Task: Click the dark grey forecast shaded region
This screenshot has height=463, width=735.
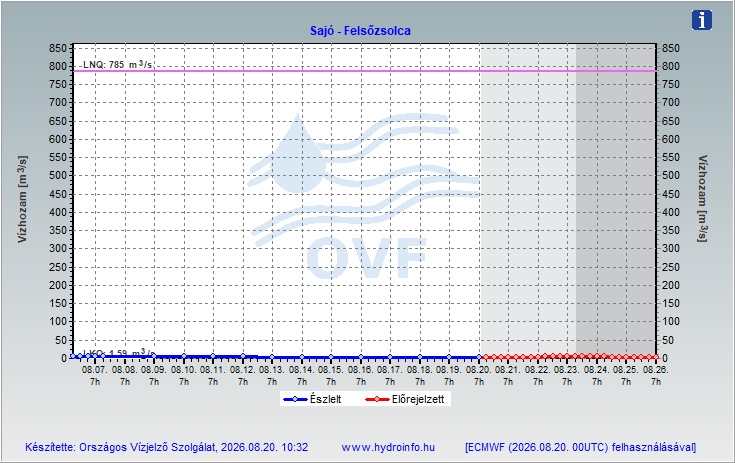Action: [615, 201]
